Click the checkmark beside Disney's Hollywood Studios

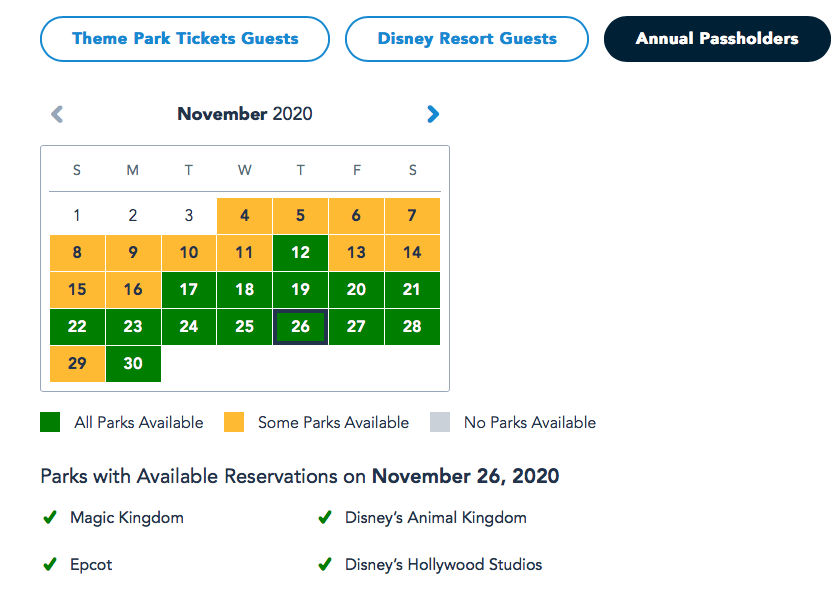coord(325,565)
